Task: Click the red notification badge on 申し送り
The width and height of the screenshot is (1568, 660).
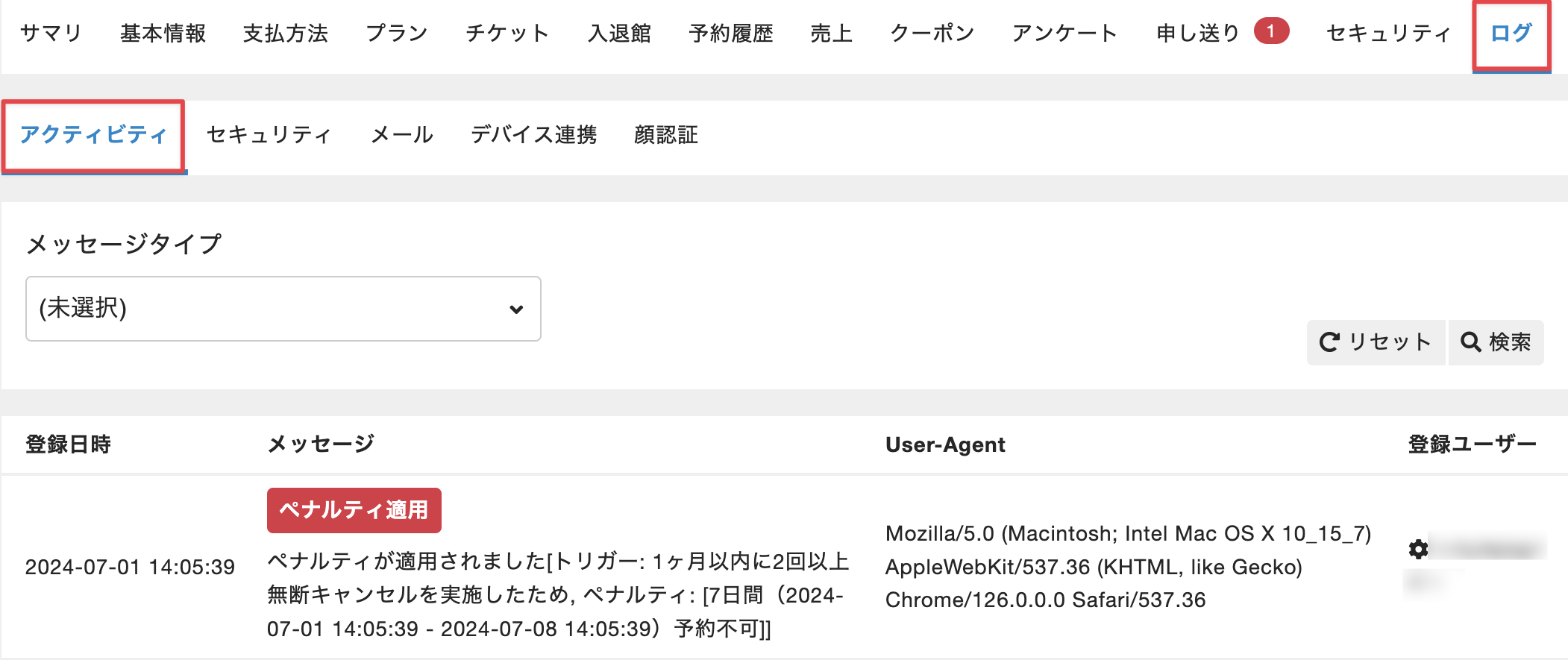Action: [x=1271, y=31]
